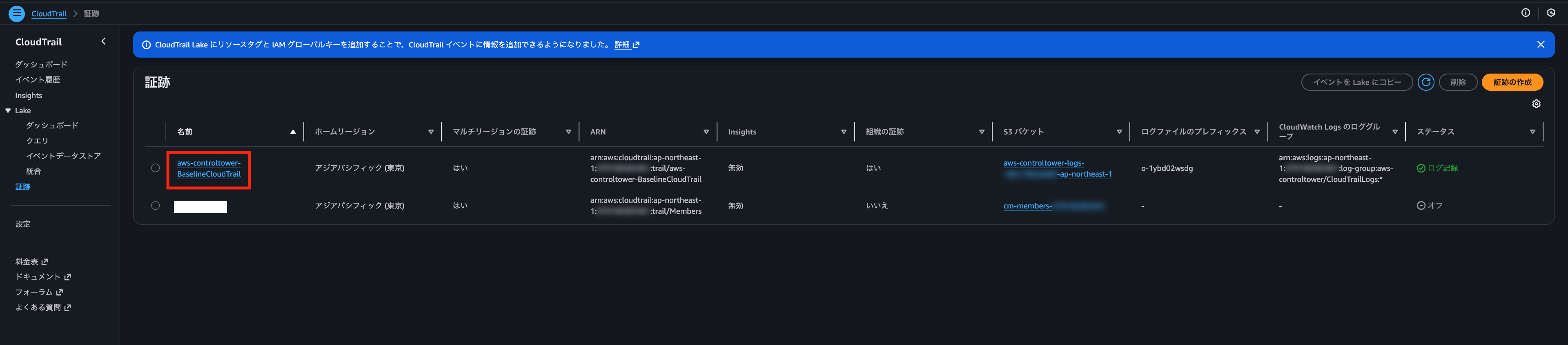The width and height of the screenshot is (1568, 345).
Task: Sort by ログファイルのプレフィックス column arrow
Action: (x=1257, y=132)
